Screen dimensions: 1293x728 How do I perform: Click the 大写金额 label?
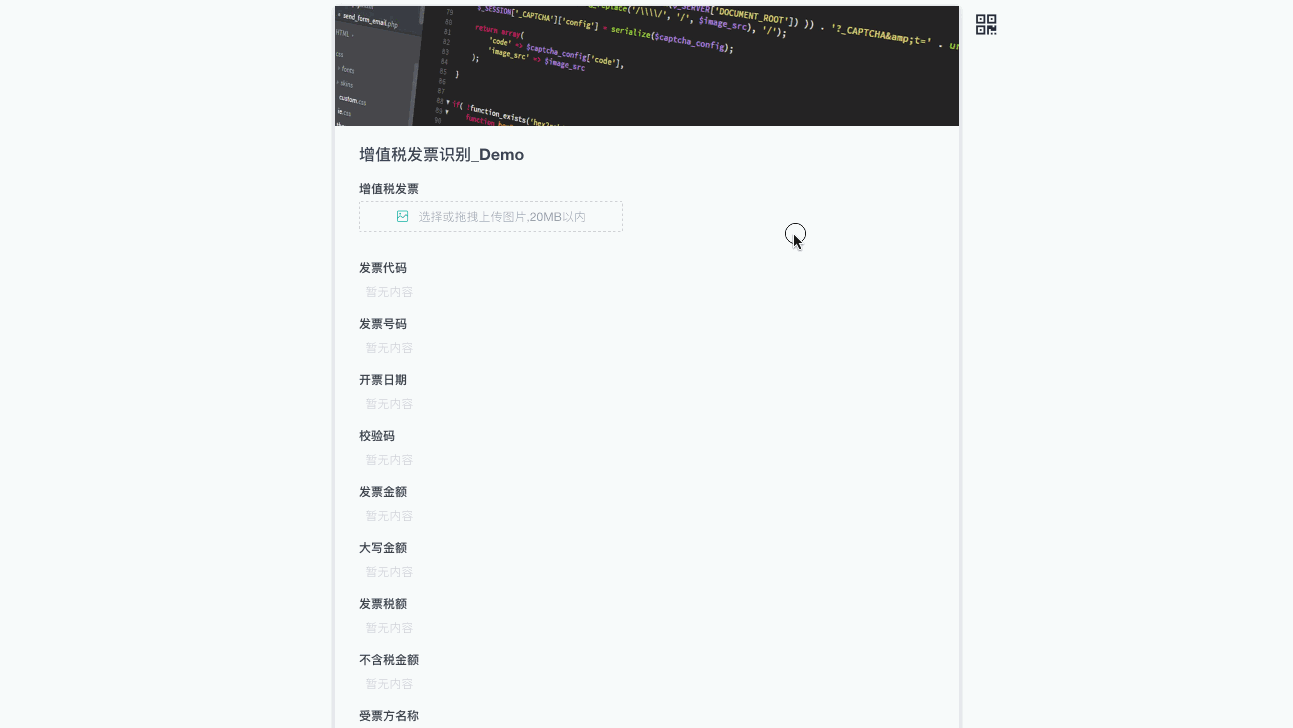pyautogui.click(x=383, y=548)
